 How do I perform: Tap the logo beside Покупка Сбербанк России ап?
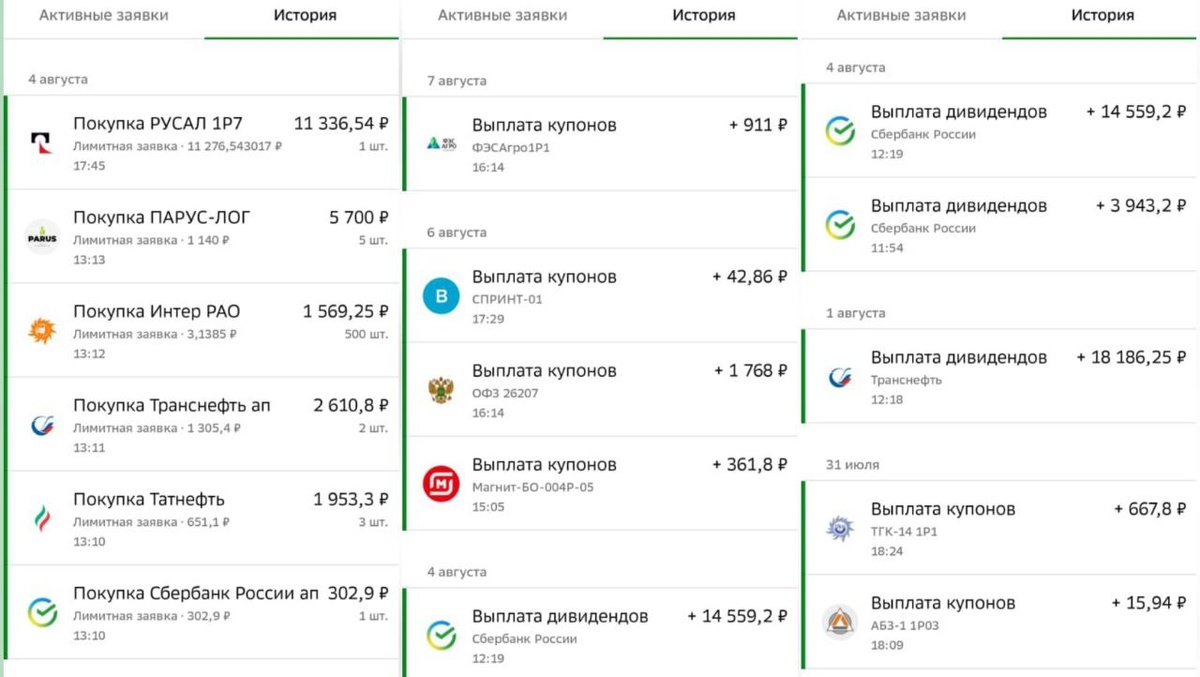point(42,613)
